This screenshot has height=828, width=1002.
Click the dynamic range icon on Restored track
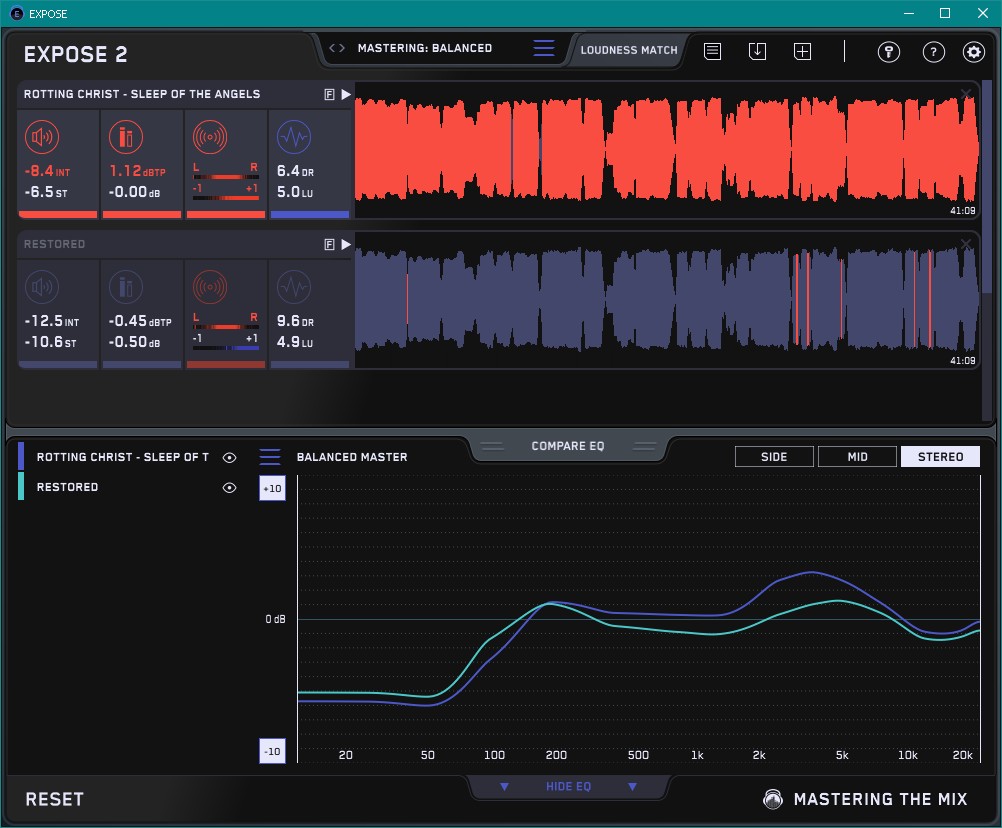point(293,287)
